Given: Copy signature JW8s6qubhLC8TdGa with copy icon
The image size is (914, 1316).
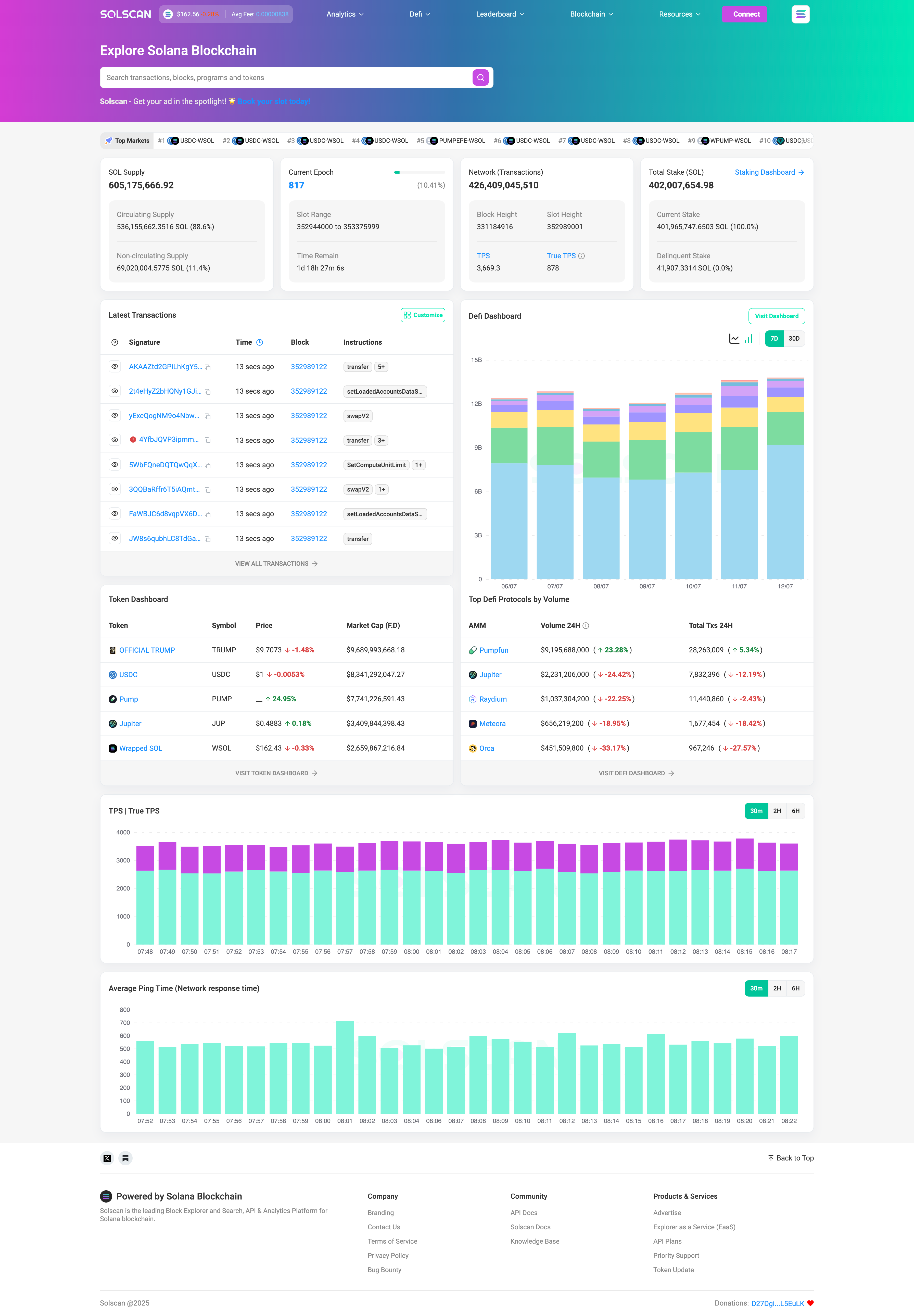Looking at the screenshot, I should (x=208, y=539).
